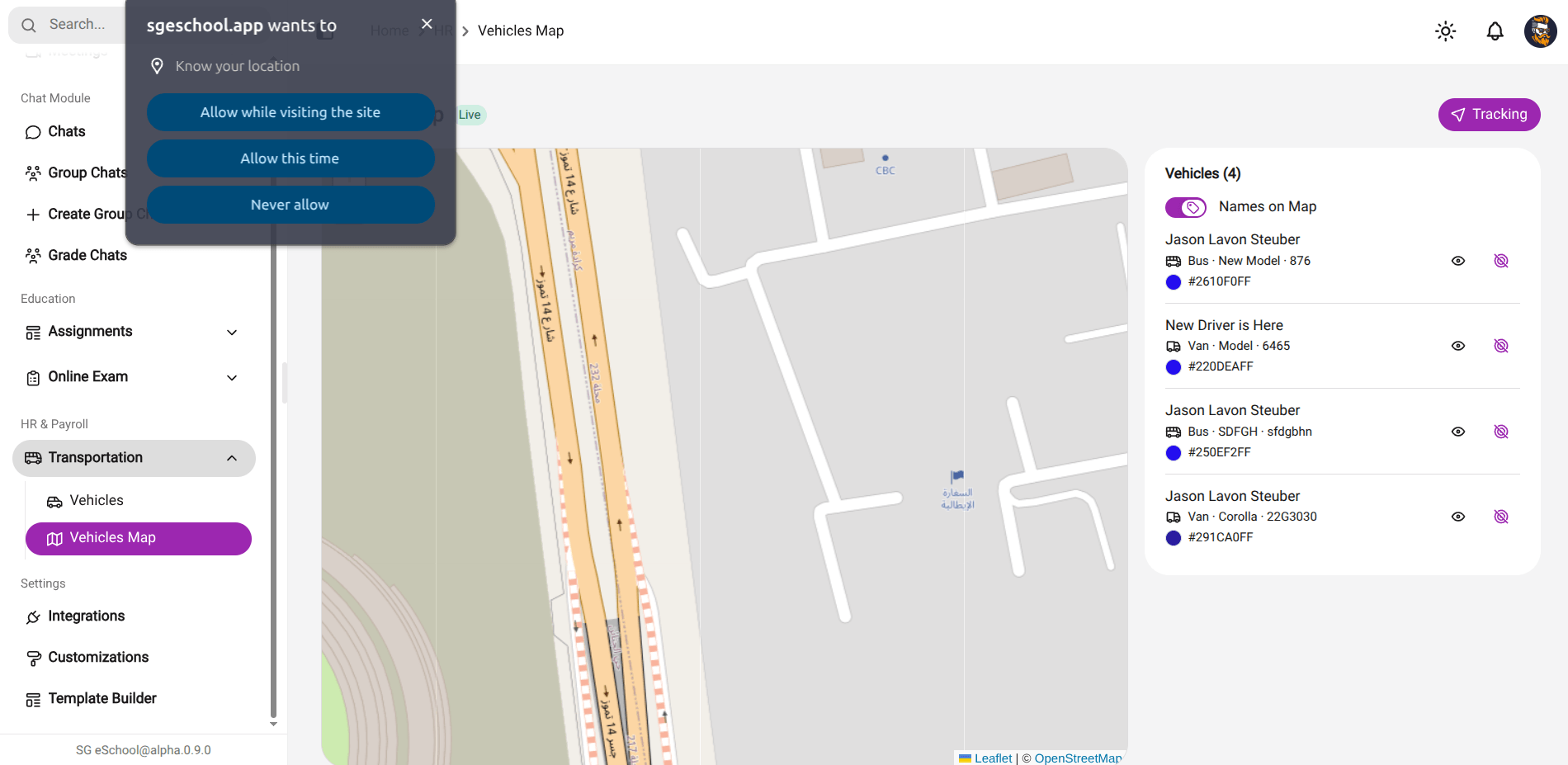Screen dimensions: 1568x765
Task: Toggle light theme sun icon
Action: point(1445,31)
